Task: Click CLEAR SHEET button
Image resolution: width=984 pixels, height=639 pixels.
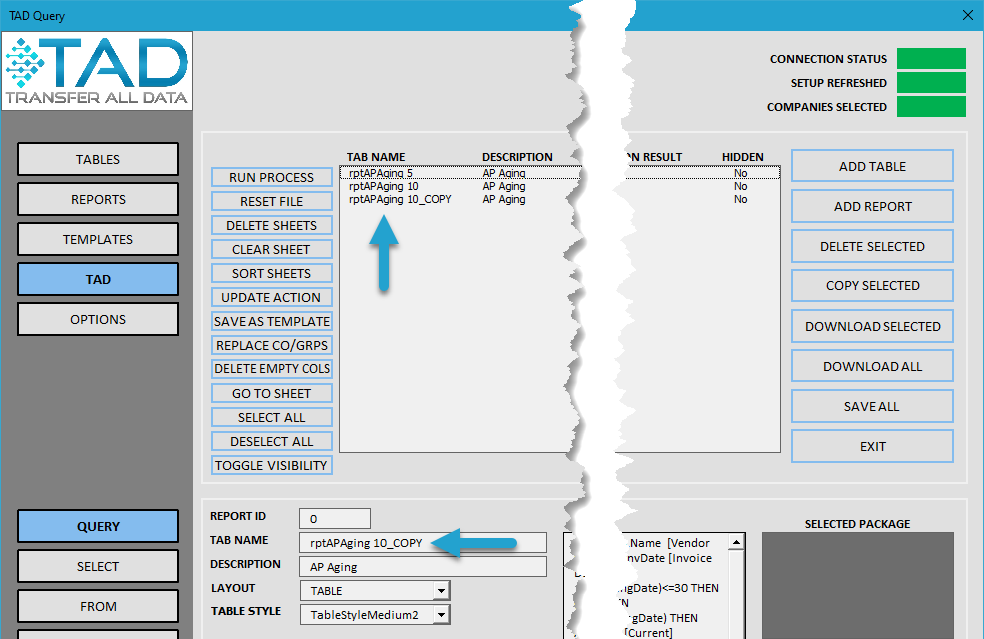Action: coord(272,249)
